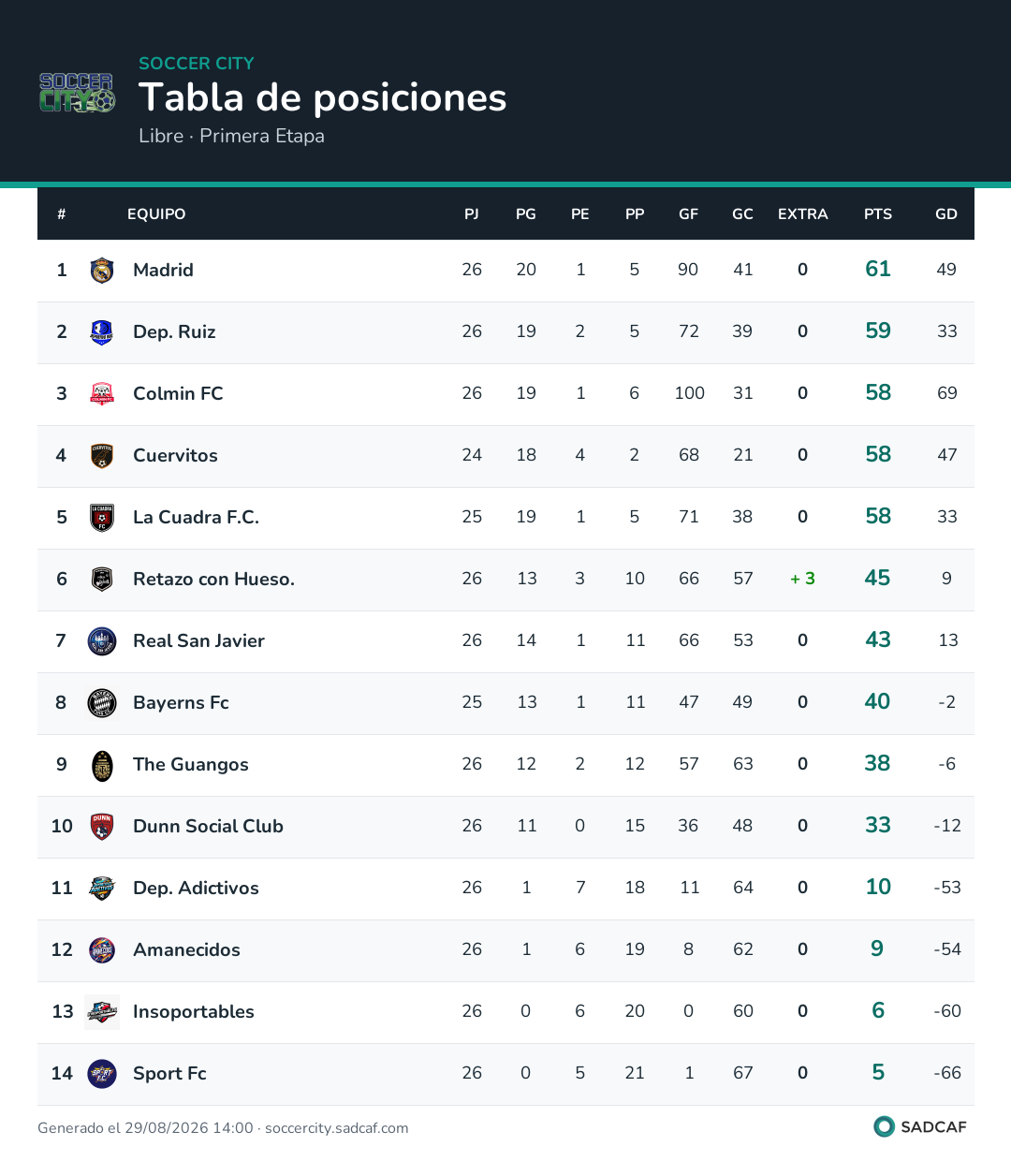
Task: Select the Dunn Social Club badge
Action: (x=102, y=827)
